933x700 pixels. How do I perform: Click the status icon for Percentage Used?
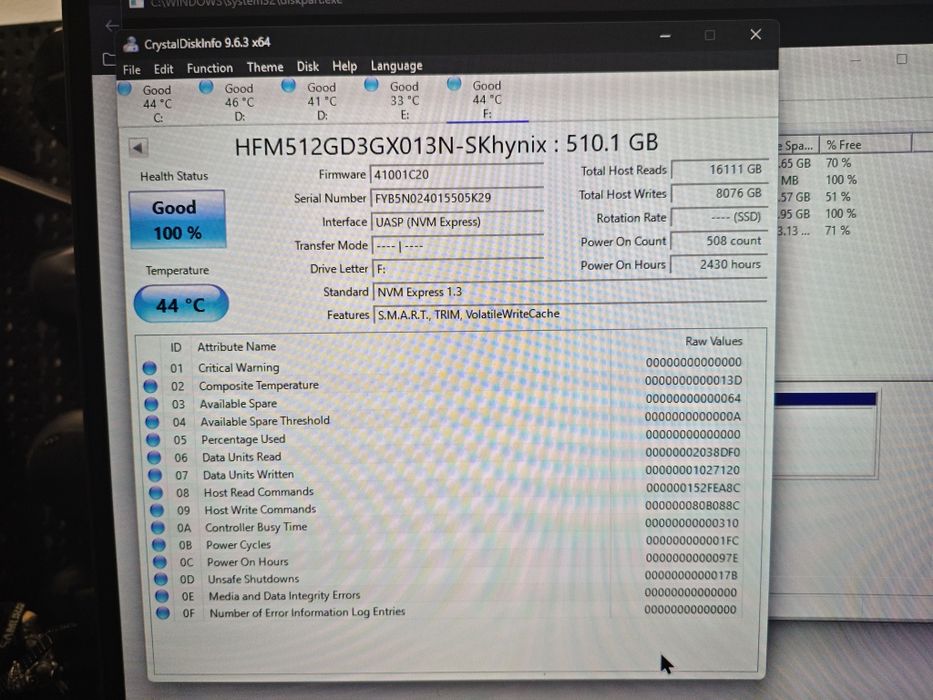pyautogui.click(x=153, y=440)
